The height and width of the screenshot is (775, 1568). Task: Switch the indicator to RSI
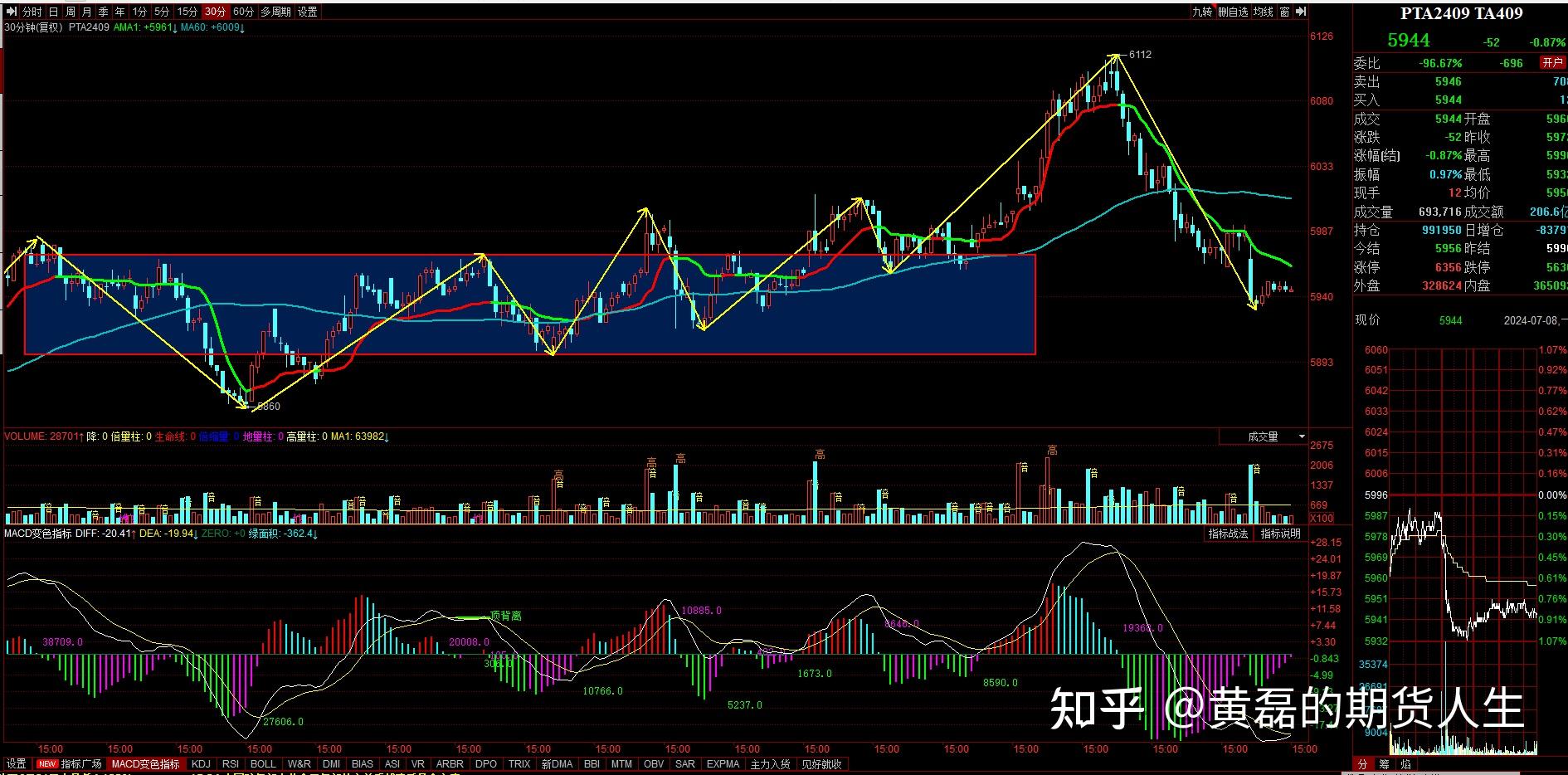pyautogui.click(x=231, y=763)
